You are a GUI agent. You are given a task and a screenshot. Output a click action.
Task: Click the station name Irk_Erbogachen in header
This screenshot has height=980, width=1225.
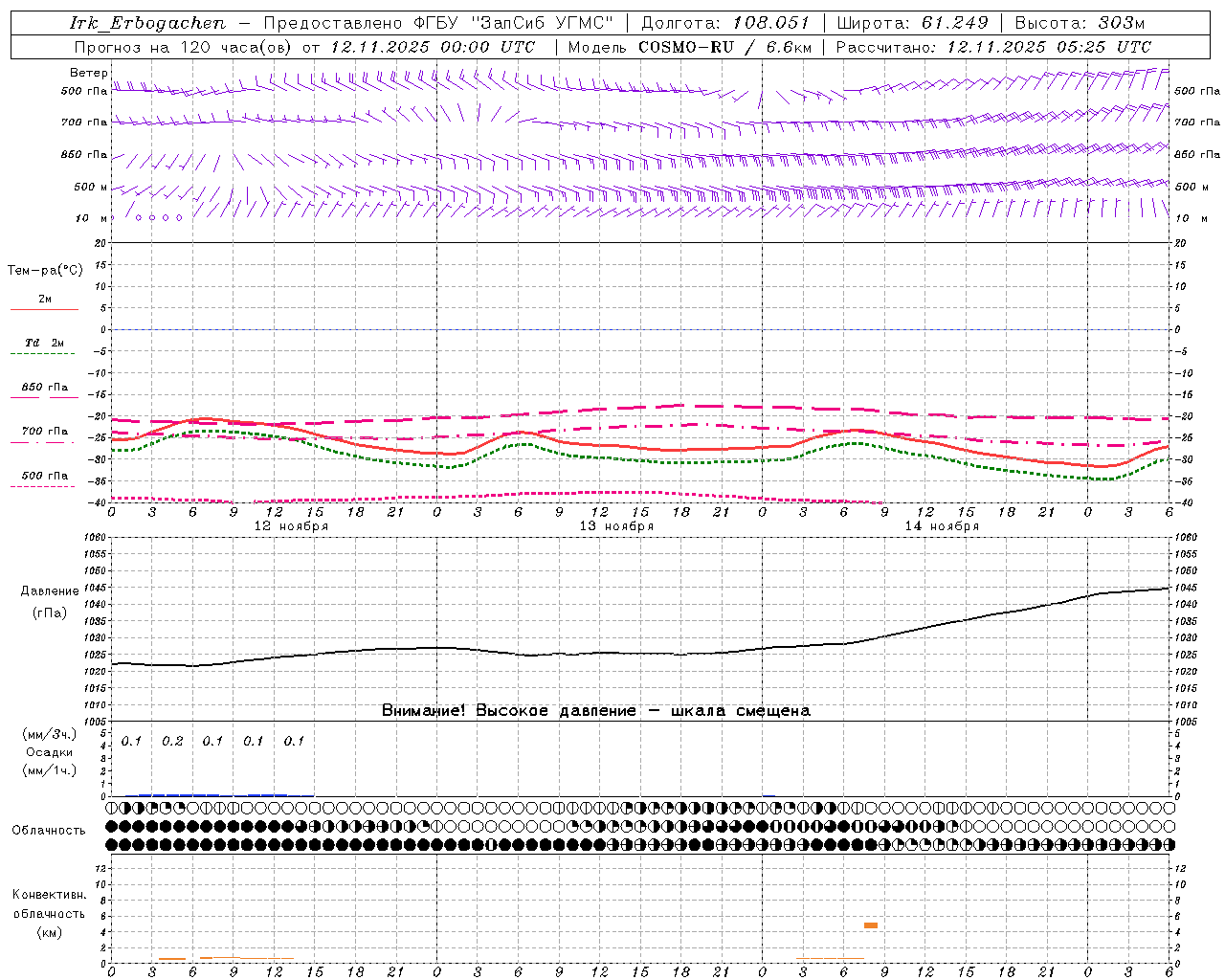point(147,23)
